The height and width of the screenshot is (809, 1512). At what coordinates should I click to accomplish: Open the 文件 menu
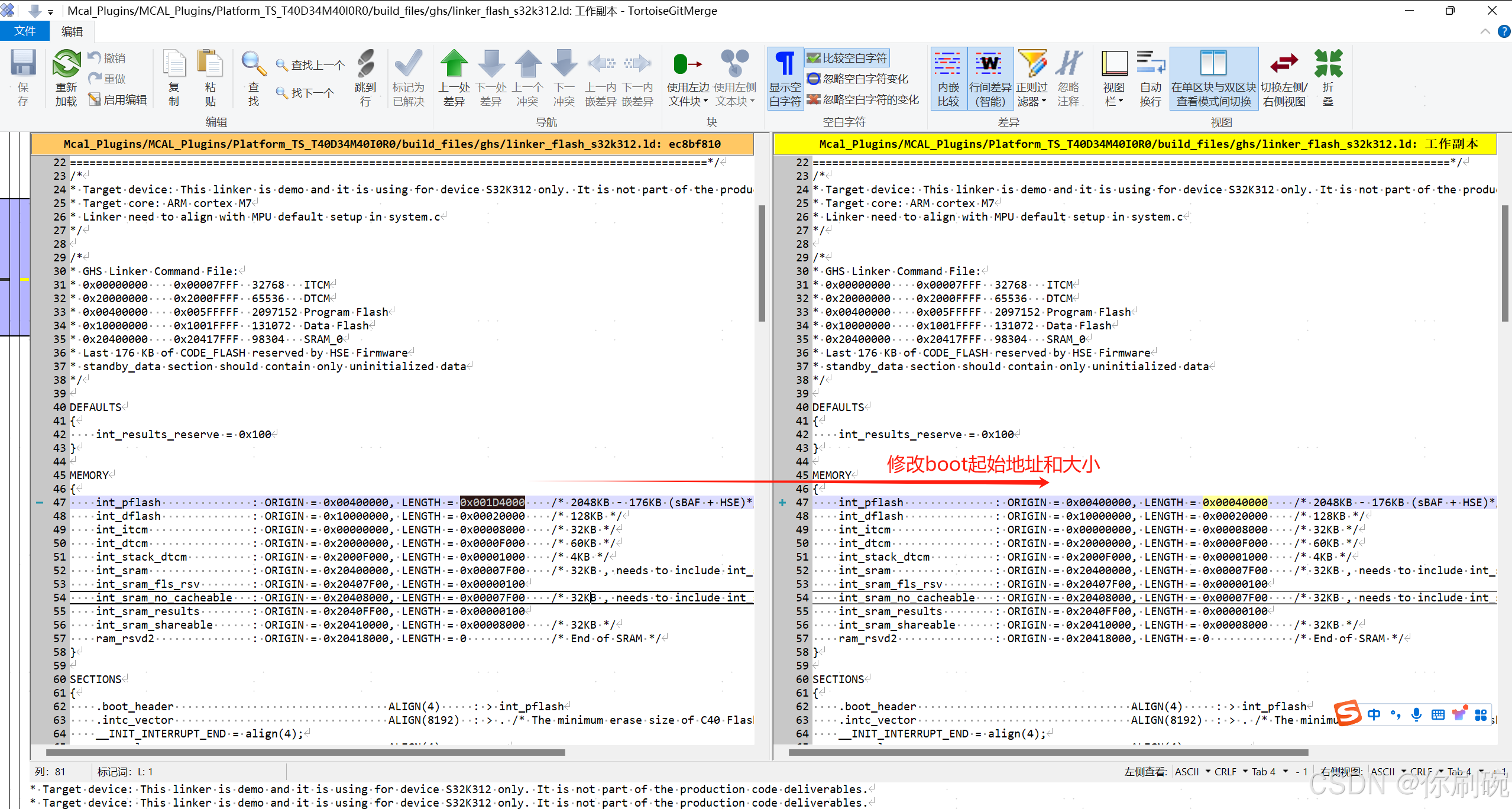tap(24, 31)
